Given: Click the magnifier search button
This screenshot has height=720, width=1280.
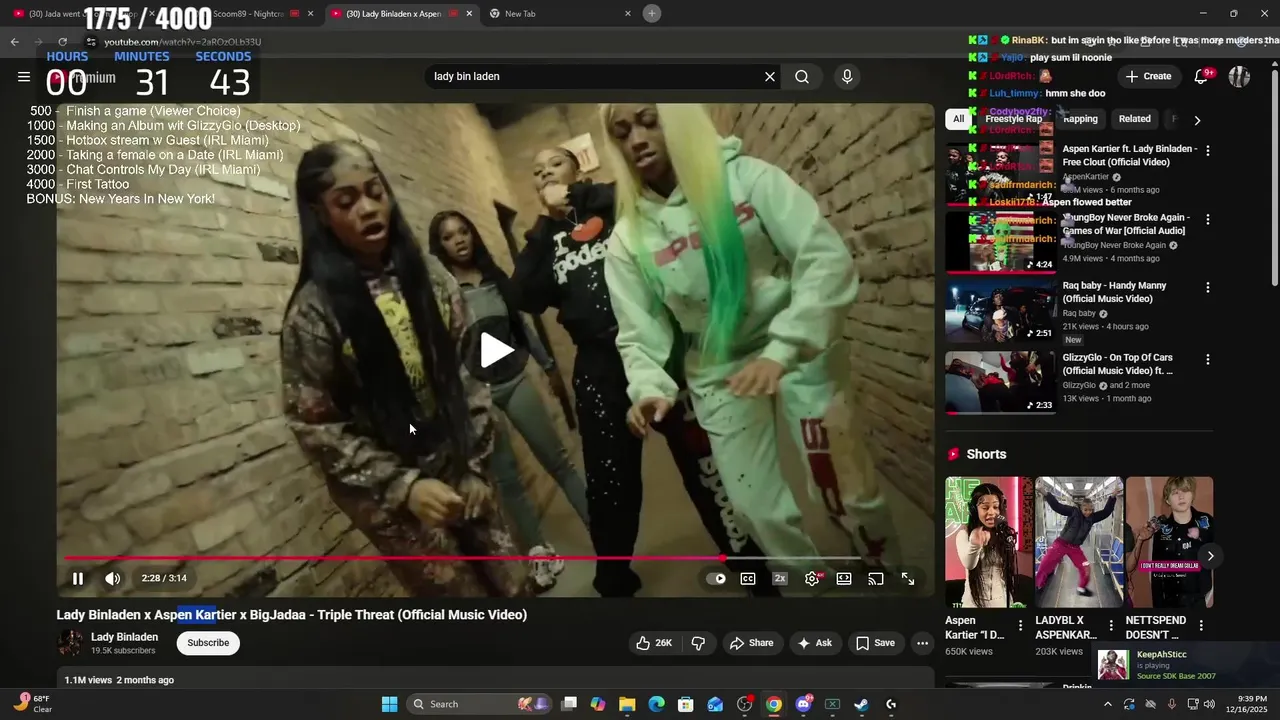Looking at the screenshot, I should [802, 76].
